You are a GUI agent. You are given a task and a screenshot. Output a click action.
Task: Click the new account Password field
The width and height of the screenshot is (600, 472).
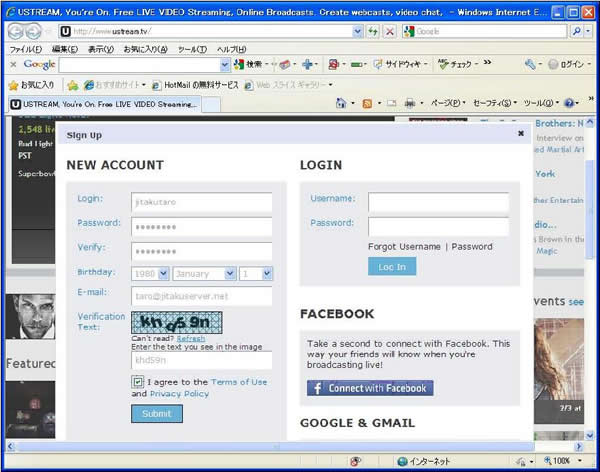pos(202,227)
